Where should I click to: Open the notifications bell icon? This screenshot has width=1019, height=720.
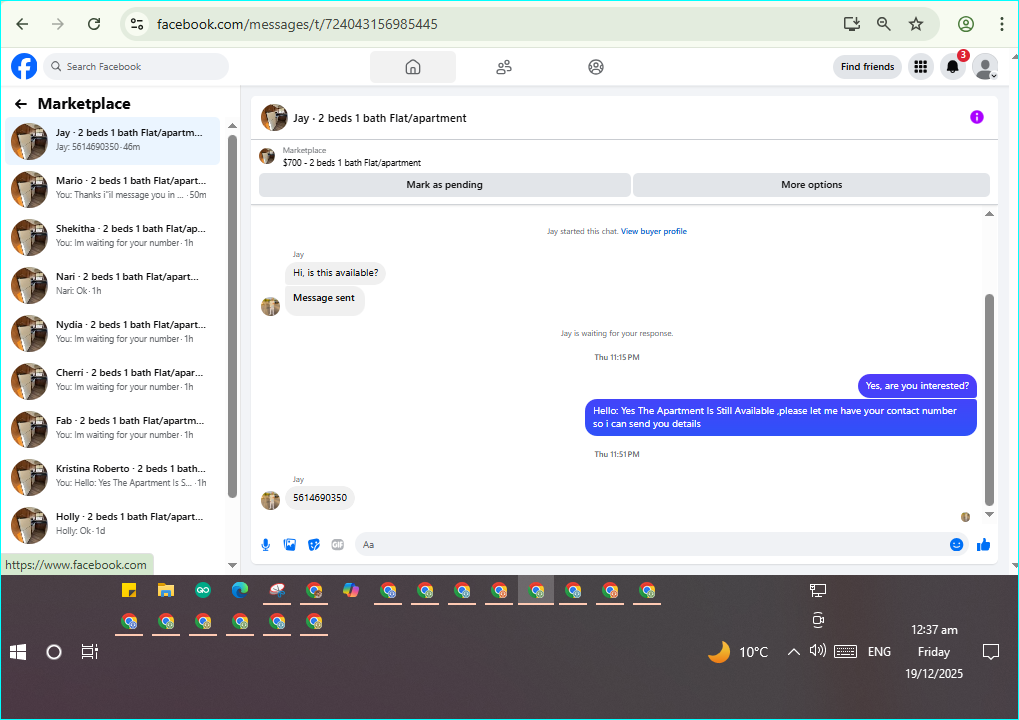[953, 66]
